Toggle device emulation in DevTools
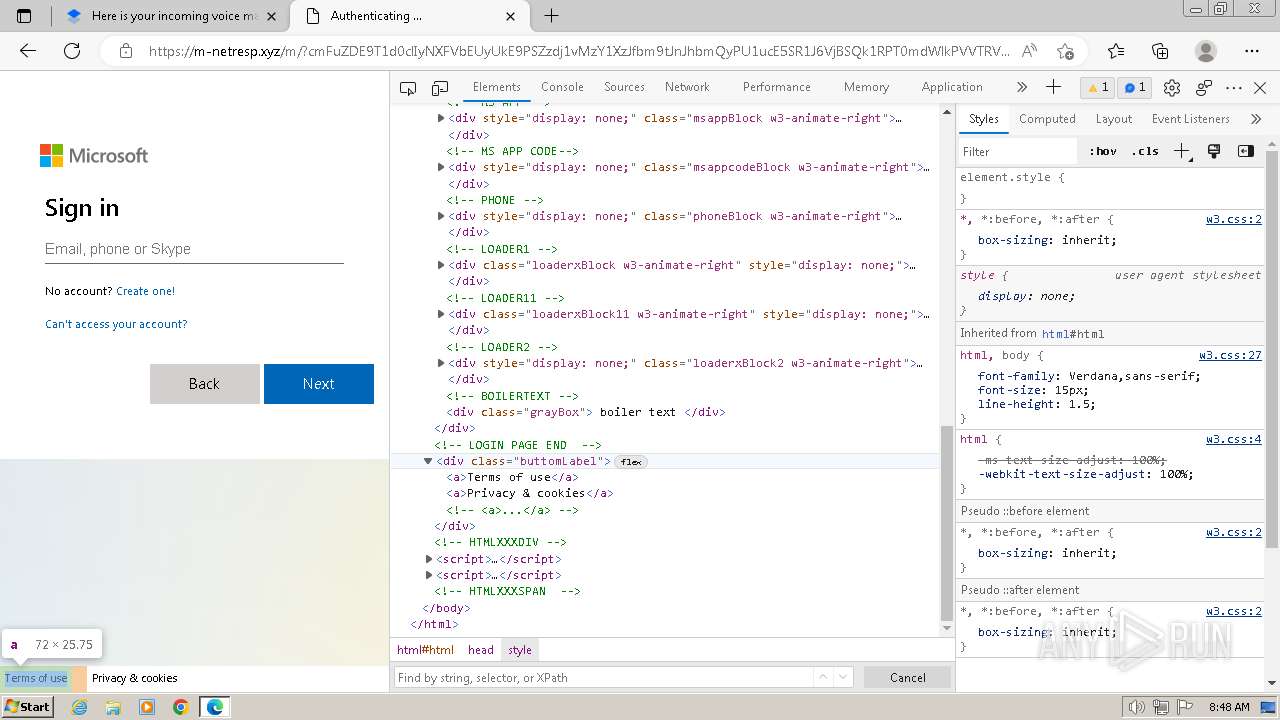This screenshot has width=1280, height=720. pyautogui.click(x=440, y=88)
